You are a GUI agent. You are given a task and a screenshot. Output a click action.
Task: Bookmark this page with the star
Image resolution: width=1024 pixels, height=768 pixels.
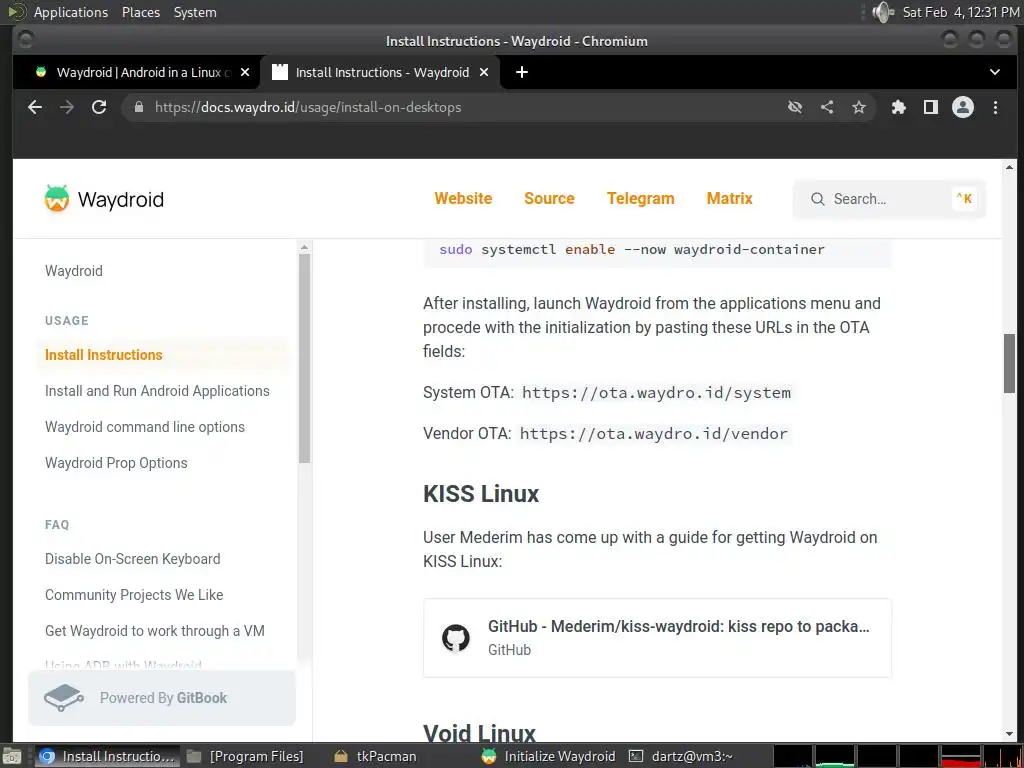tap(859, 107)
